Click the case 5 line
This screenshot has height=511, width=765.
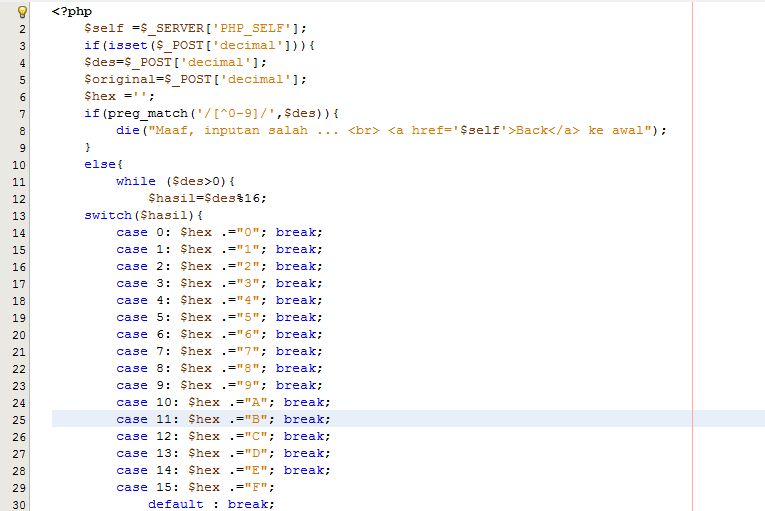(x=220, y=317)
